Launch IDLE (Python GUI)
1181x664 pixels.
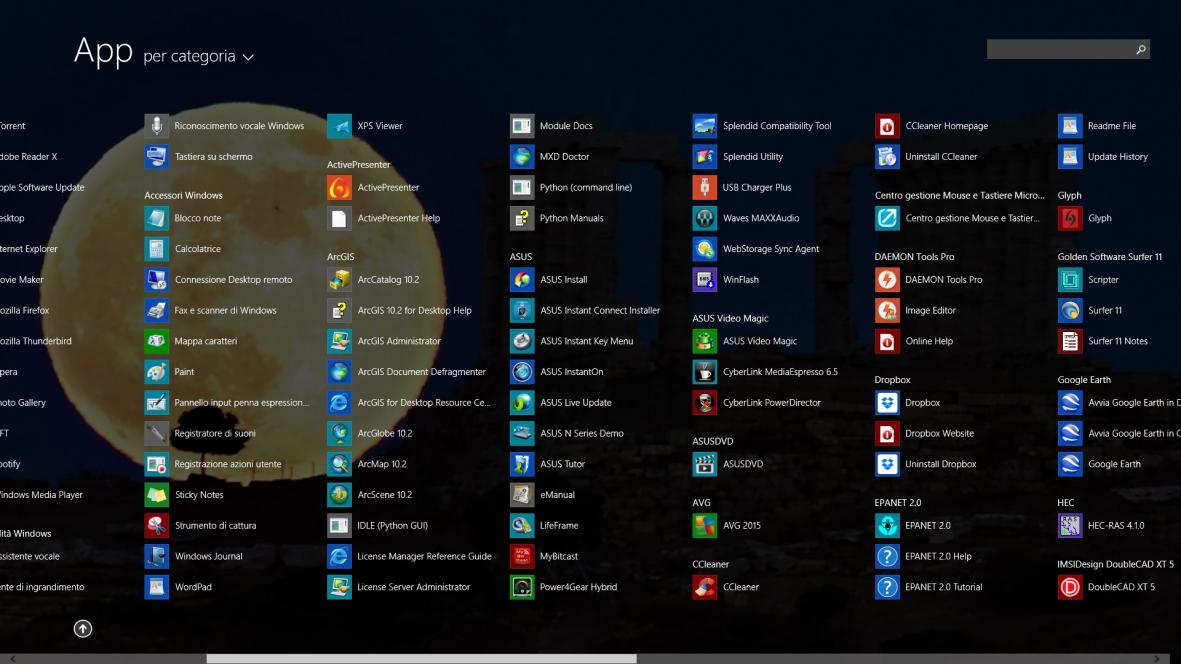click(340, 525)
